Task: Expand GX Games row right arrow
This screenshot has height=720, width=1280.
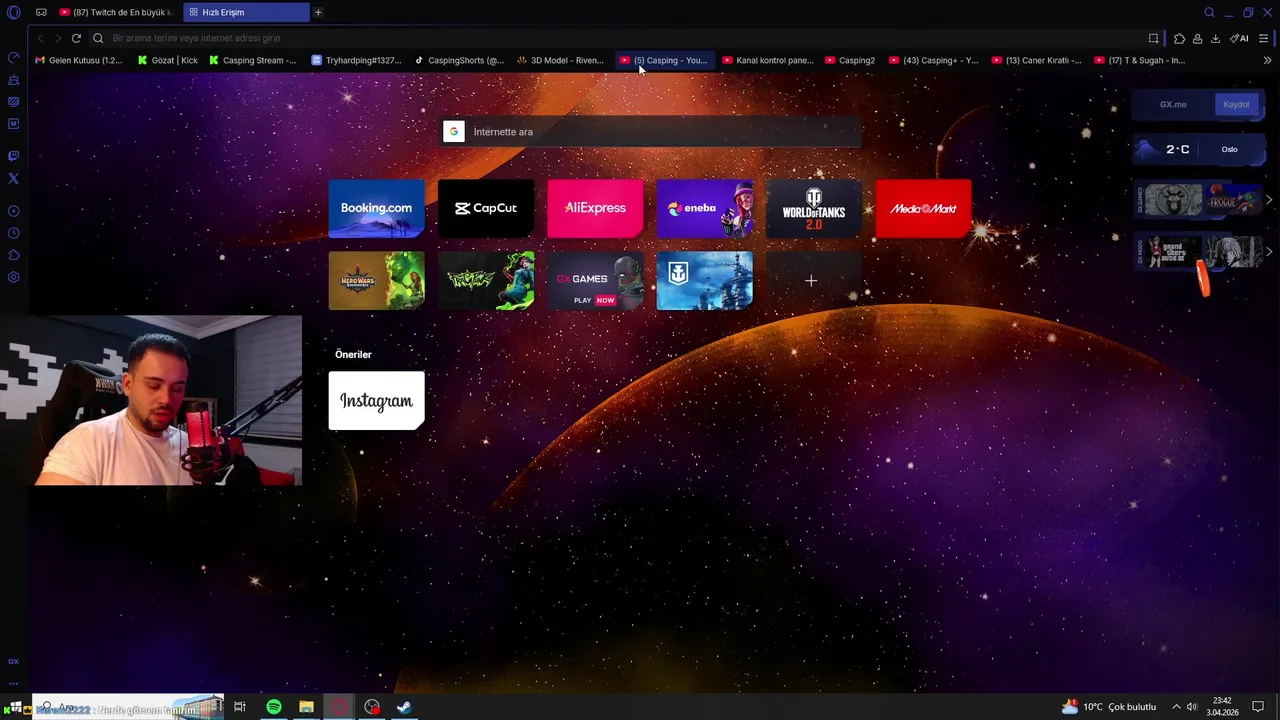Action: coord(1269,200)
